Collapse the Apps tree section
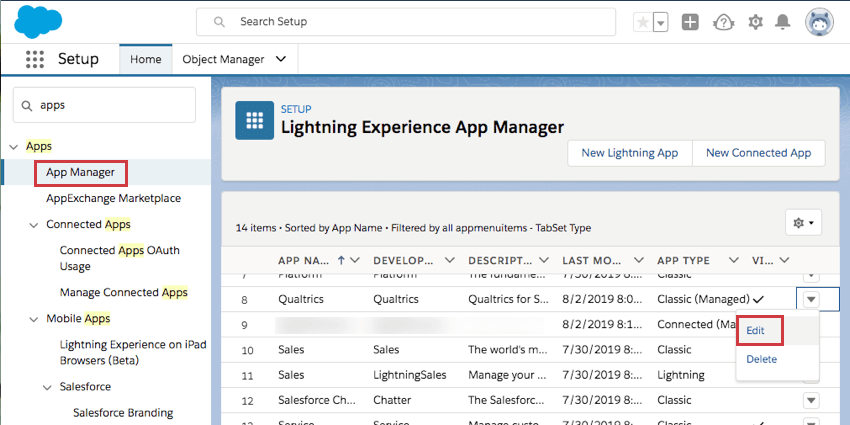This screenshot has height=425, width=850. tap(13, 147)
